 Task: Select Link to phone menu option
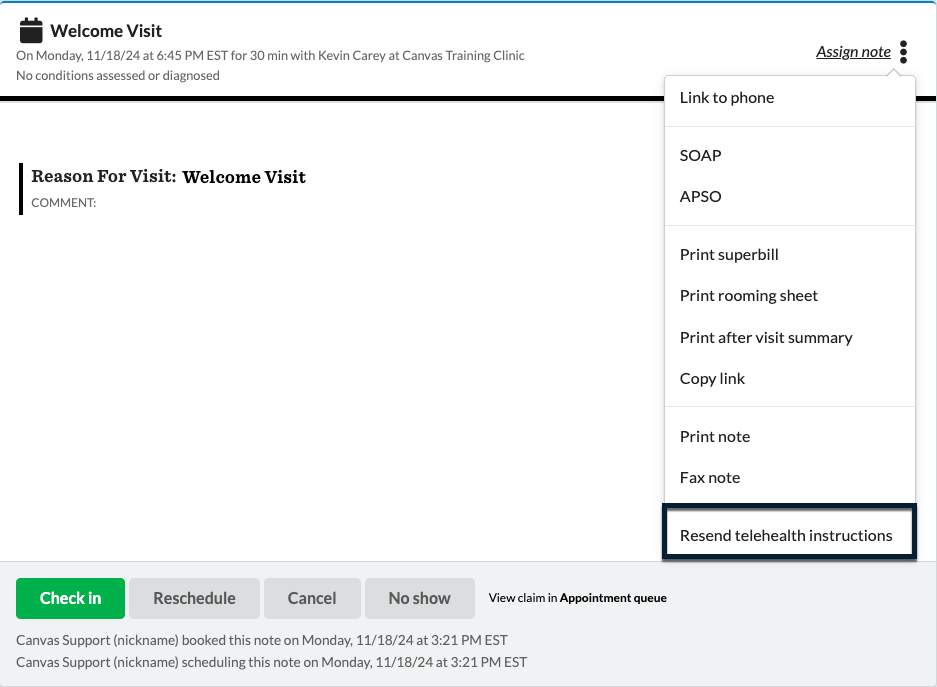point(789,98)
